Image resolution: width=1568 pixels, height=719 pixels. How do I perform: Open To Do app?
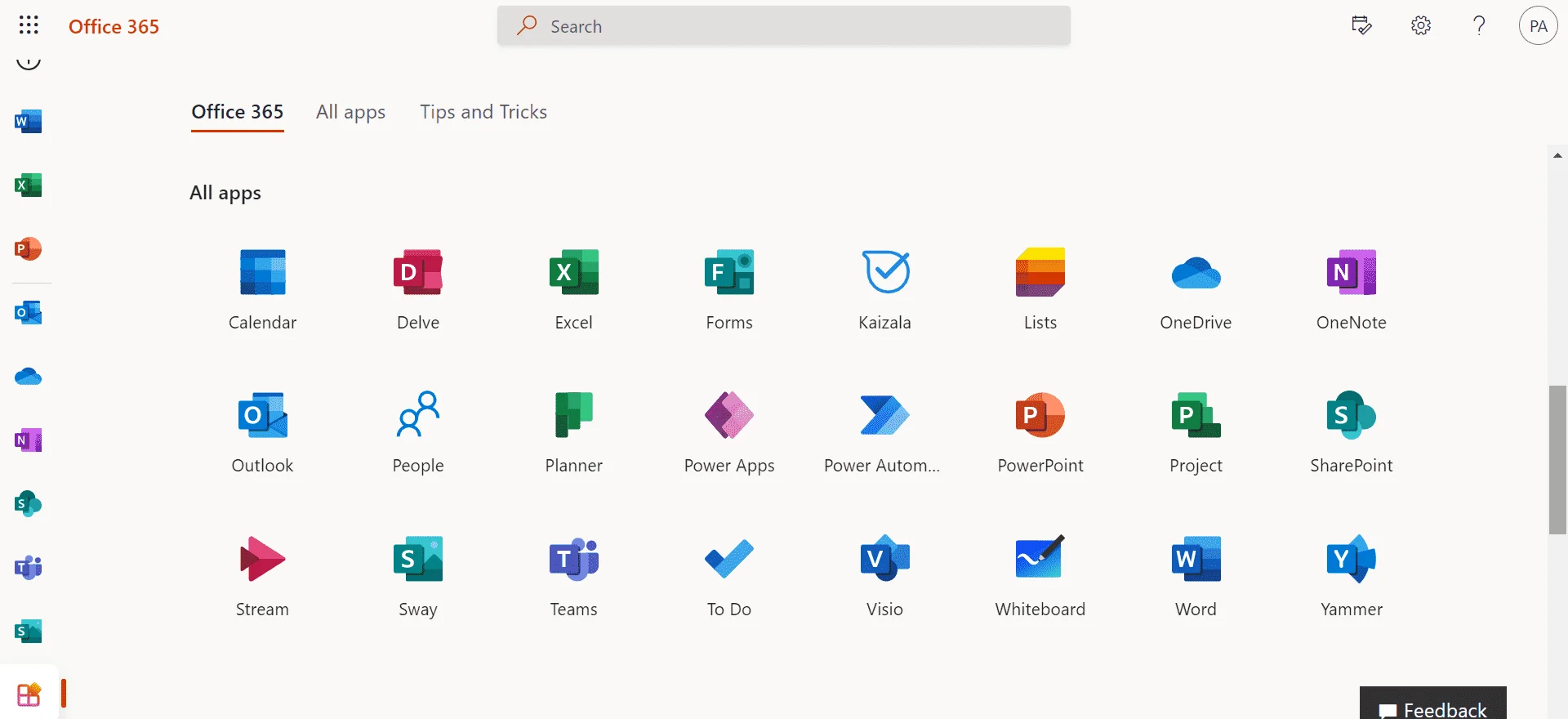[x=729, y=577]
